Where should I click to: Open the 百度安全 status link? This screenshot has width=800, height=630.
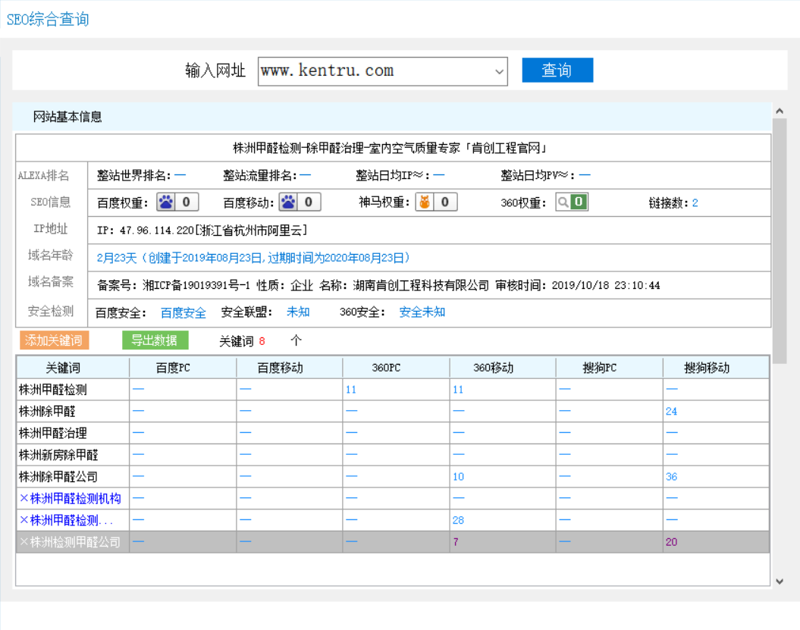[183, 313]
